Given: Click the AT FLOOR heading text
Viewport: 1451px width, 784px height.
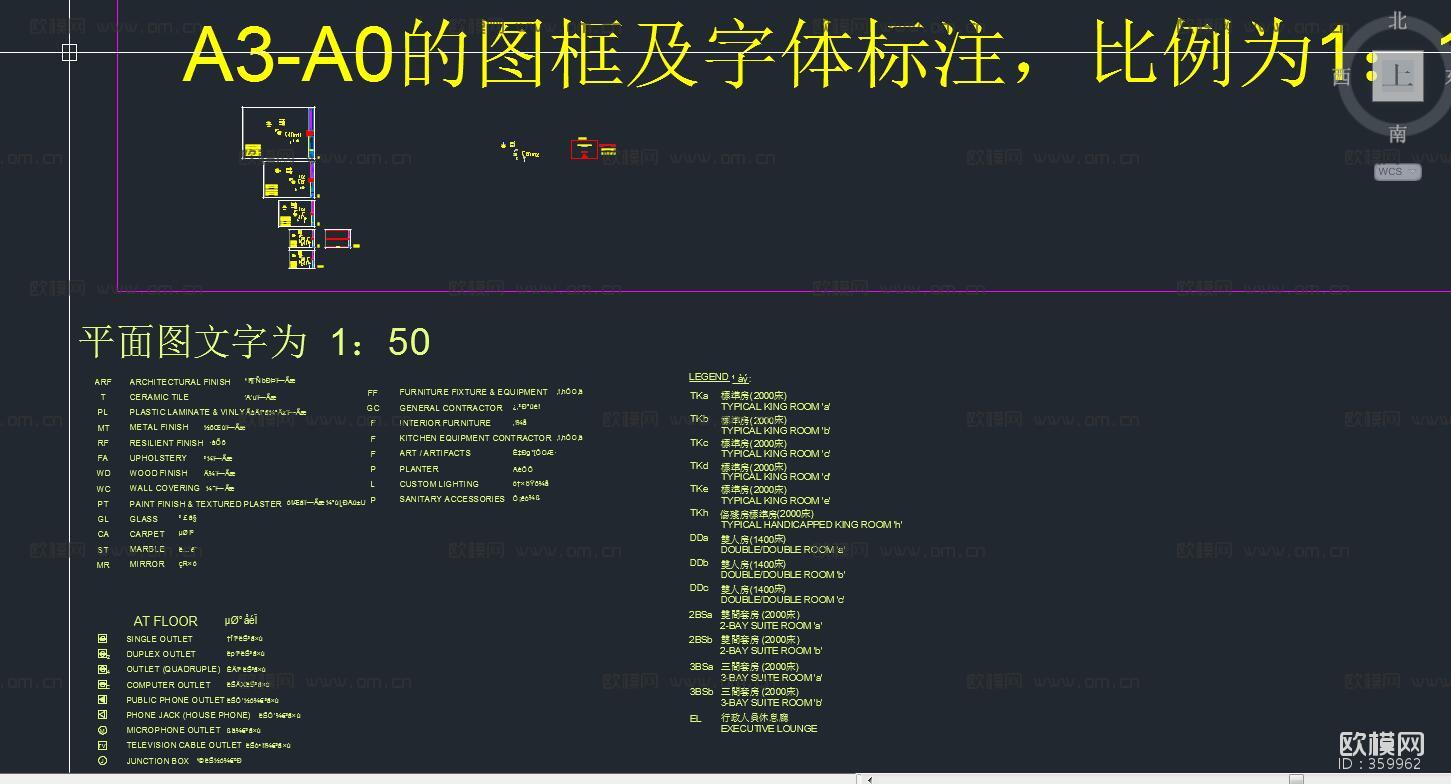Looking at the screenshot, I should tap(165, 621).
